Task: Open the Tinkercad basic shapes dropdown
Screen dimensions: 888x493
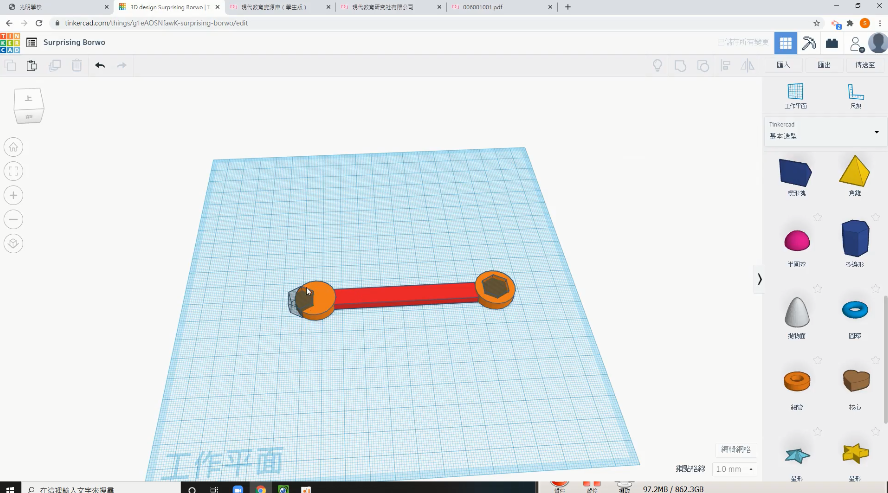Action: [824, 131]
